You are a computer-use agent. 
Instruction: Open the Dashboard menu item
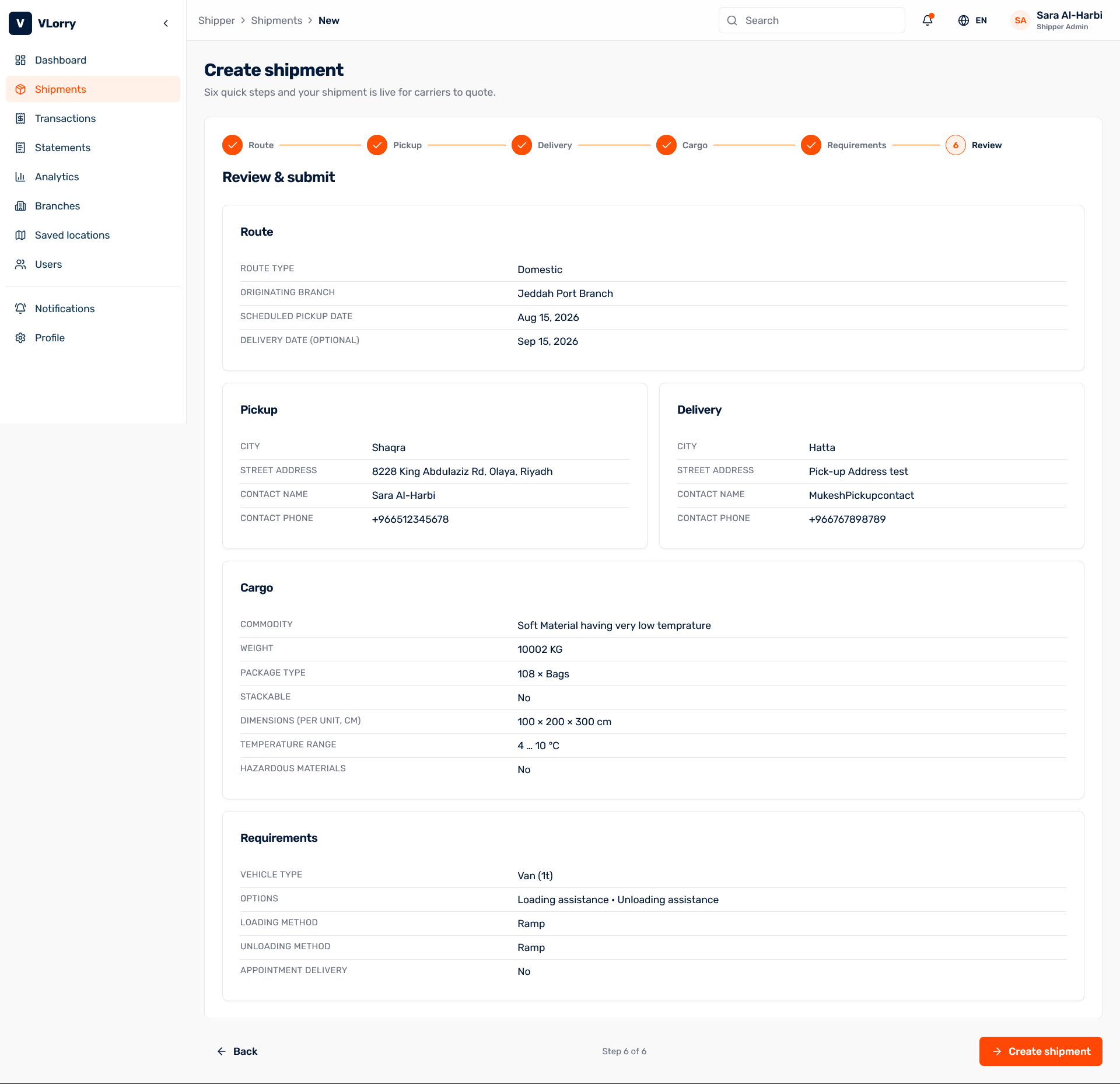point(93,60)
